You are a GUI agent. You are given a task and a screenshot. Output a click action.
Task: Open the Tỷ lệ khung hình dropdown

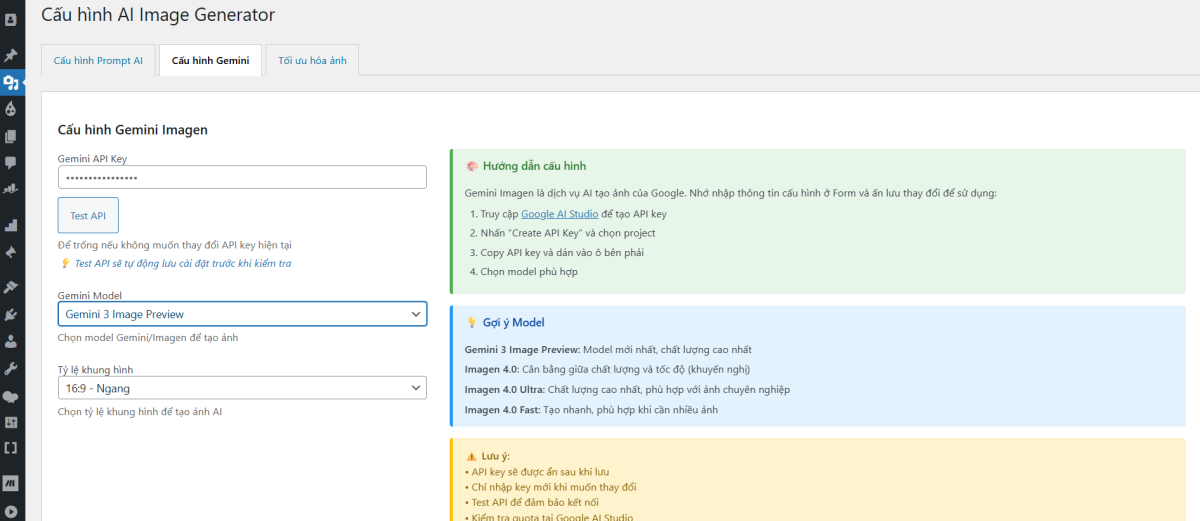coord(242,388)
